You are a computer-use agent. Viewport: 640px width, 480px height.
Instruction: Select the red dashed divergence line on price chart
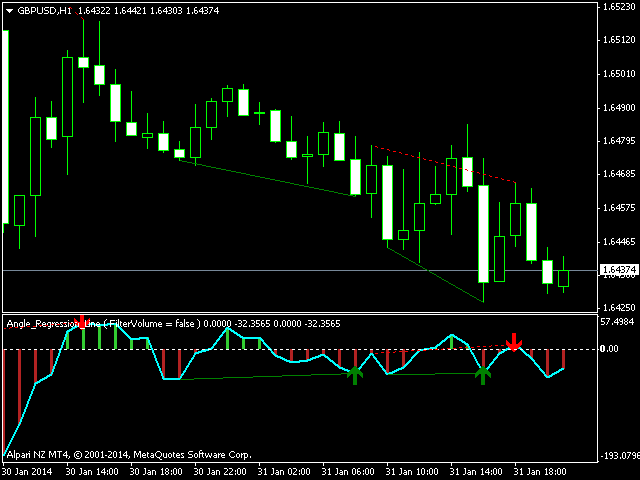pos(445,164)
